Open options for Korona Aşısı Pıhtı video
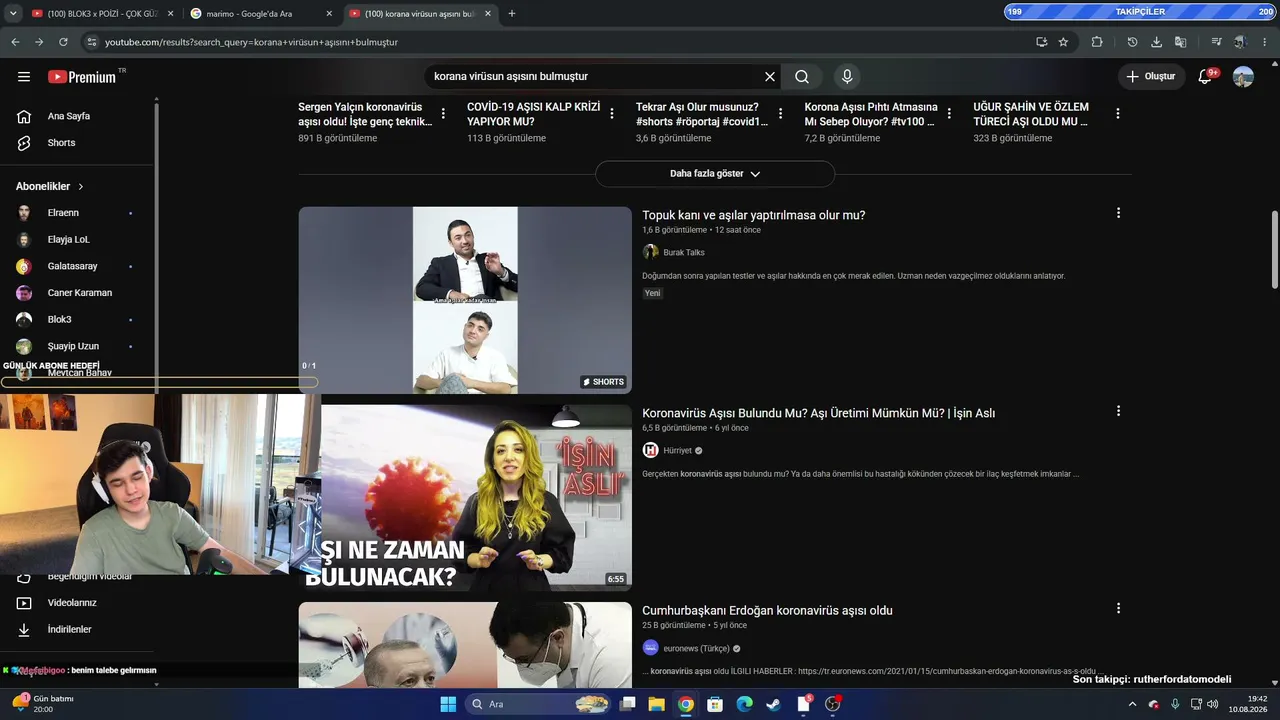The height and width of the screenshot is (720, 1280). pos(949,114)
